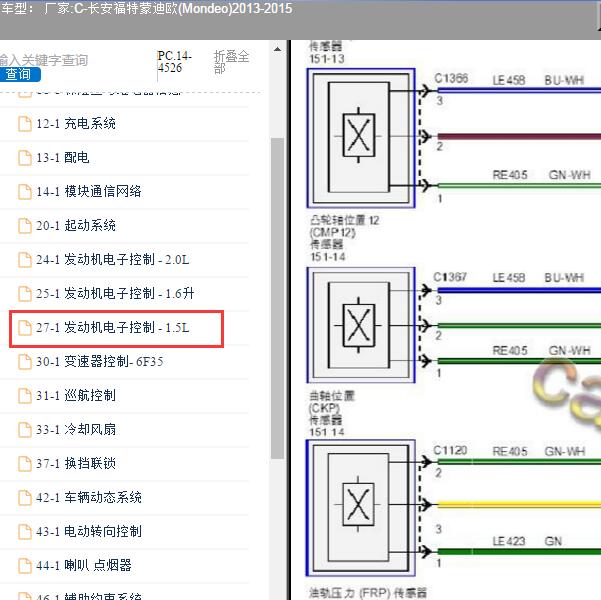Screen dimensions: 601x600
Task: Click document icon beside 44-1 喇叭 点烟器
Action: [25, 566]
